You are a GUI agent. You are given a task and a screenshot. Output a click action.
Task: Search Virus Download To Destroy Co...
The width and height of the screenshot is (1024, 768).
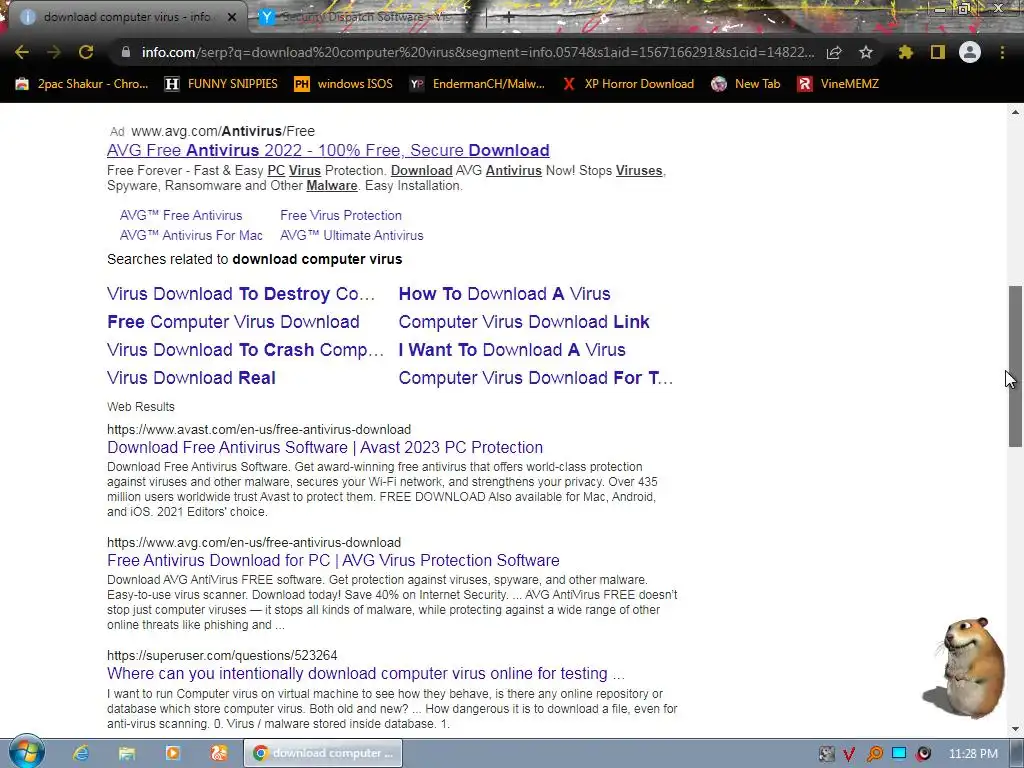242,294
